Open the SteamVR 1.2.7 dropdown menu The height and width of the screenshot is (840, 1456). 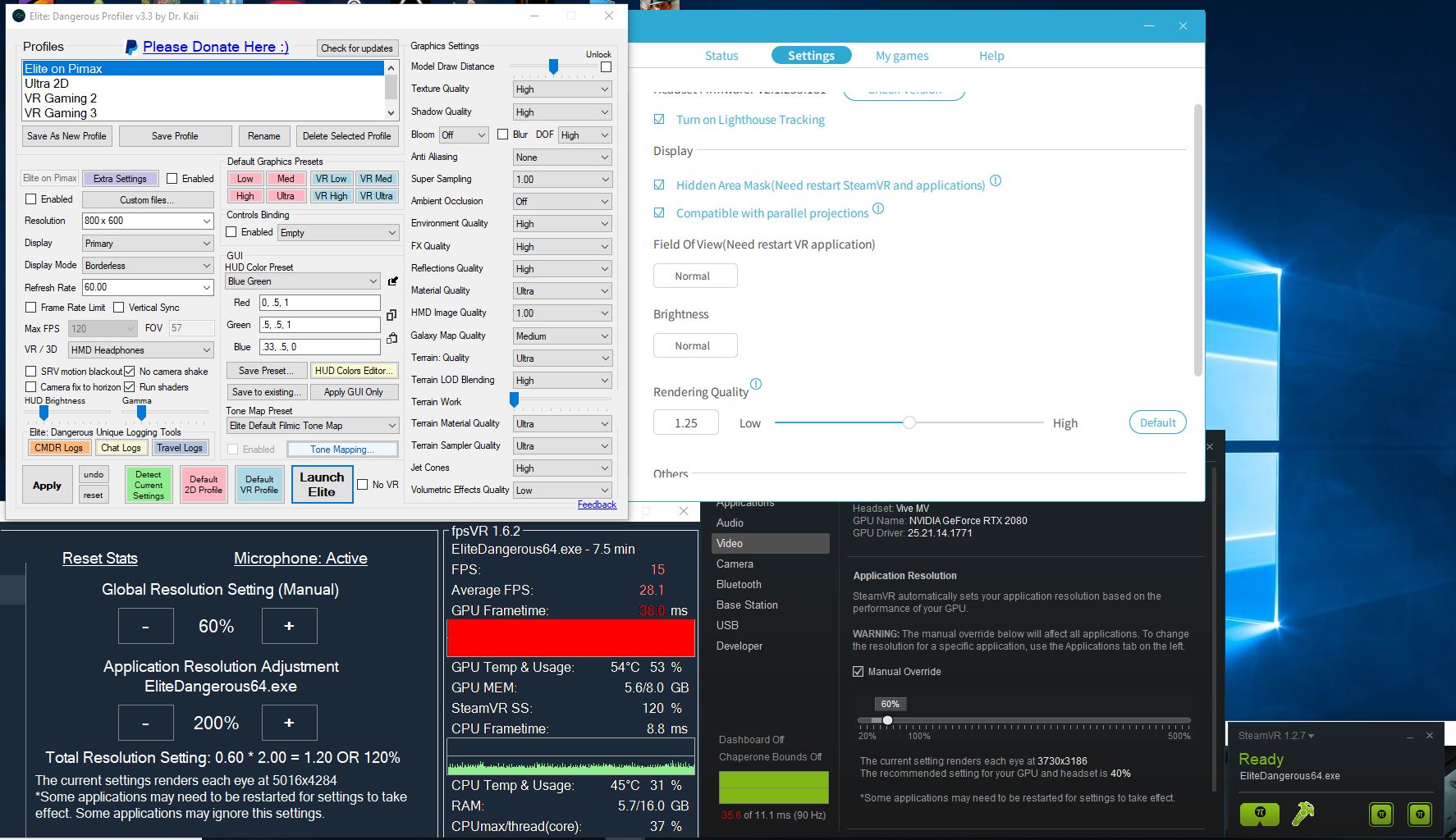(x=1276, y=736)
